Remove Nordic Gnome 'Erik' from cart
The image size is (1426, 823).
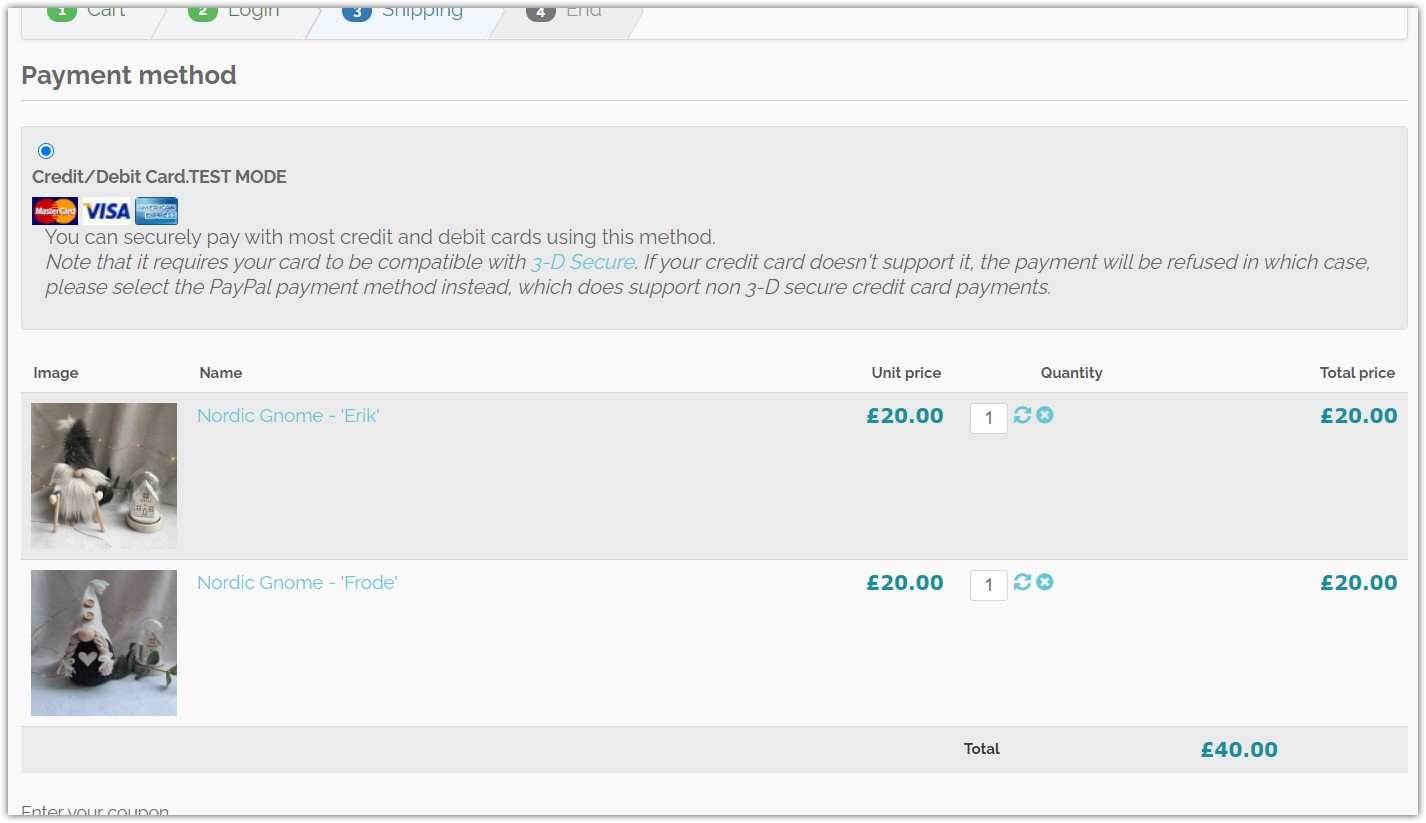pos(1045,415)
